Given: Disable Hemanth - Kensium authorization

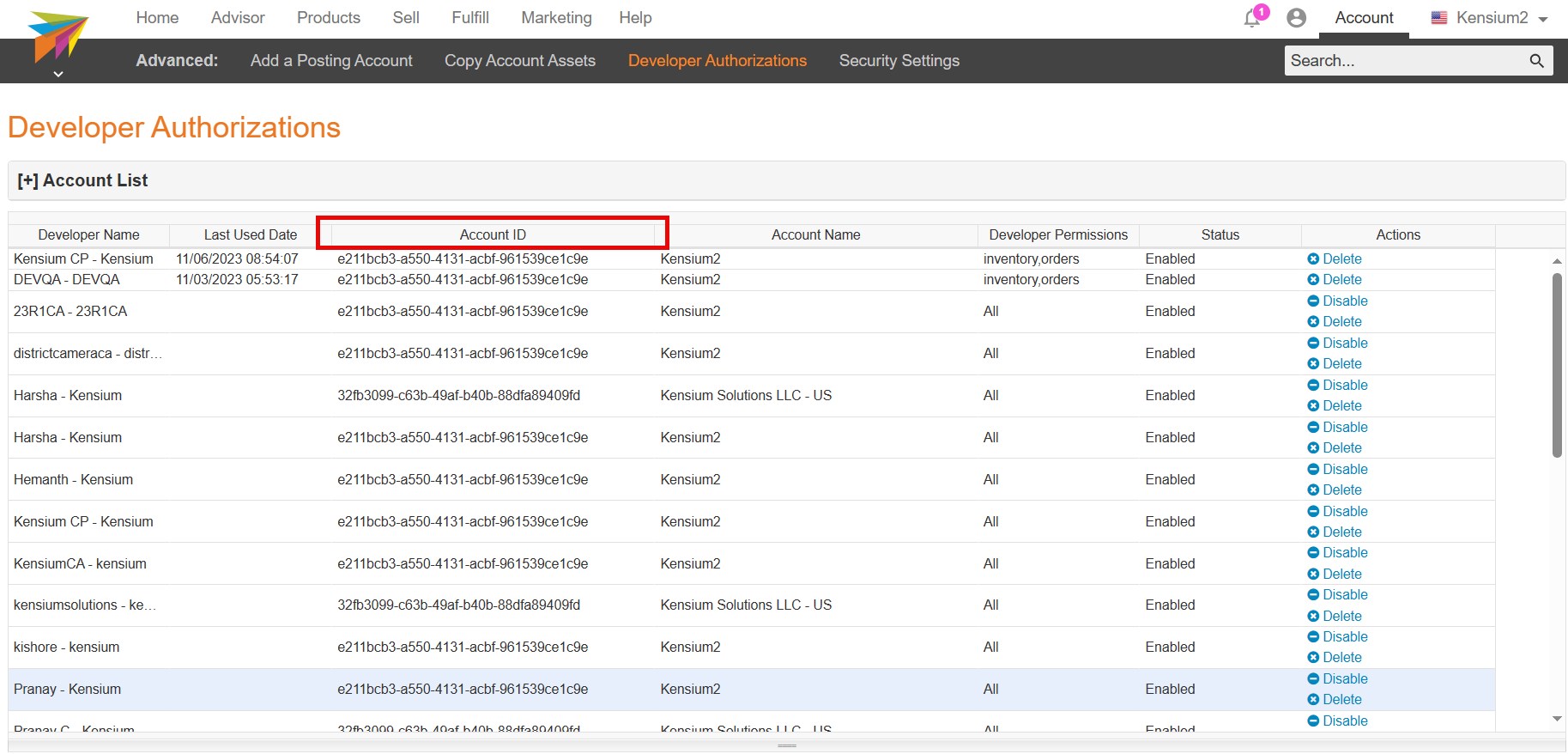Looking at the screenshot, I should click(1337, 470).
